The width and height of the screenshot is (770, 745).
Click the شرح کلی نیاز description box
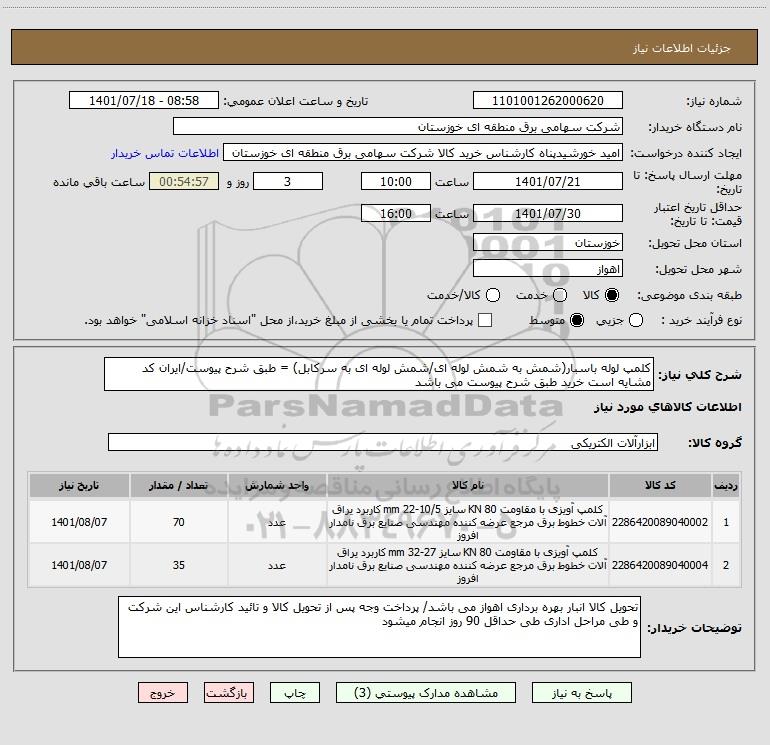tap(379, 374)
